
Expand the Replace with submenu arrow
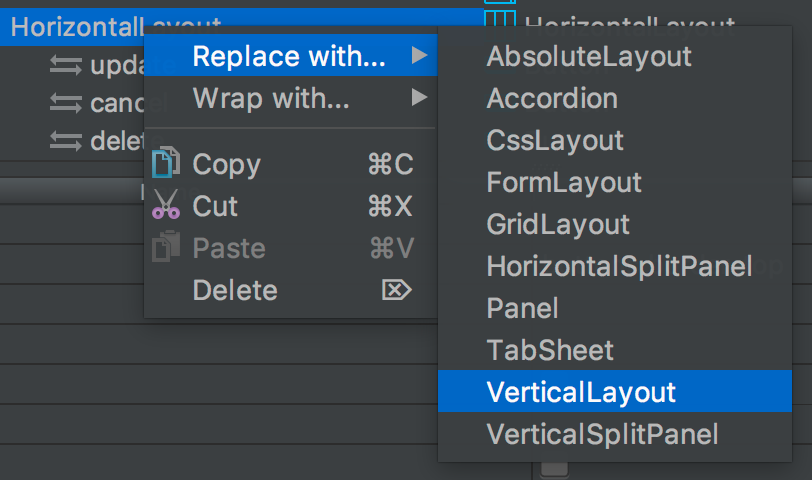[x=419, y=55]
